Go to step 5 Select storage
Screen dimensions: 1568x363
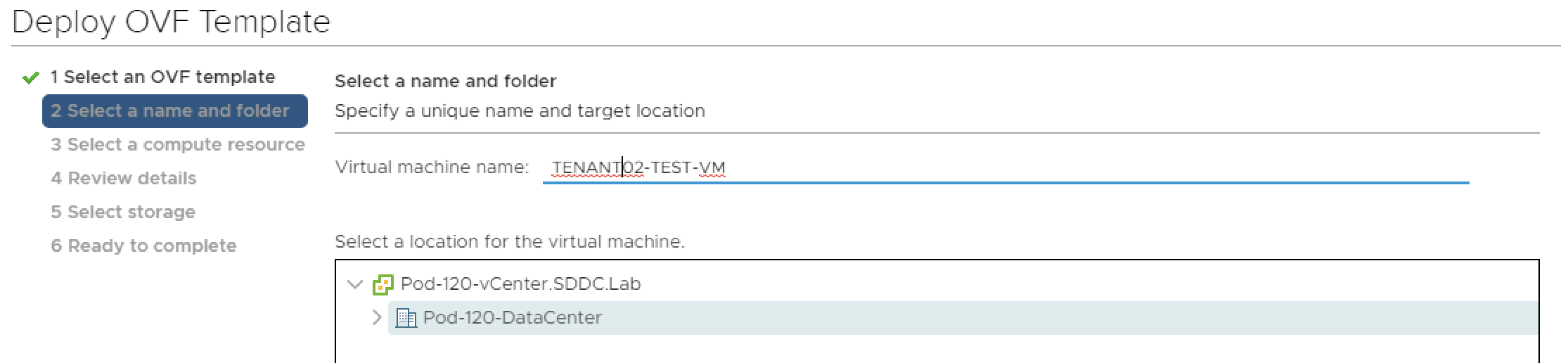point(123,212)
